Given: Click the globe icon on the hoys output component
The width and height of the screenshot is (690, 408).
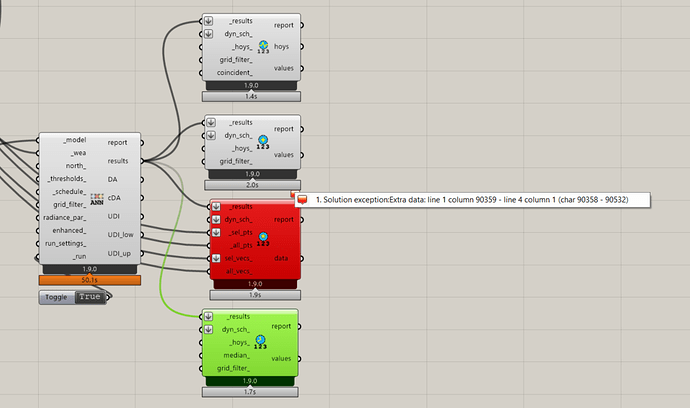Looking at the screenshot, I should pyautogui.click(x=263, y=46).
